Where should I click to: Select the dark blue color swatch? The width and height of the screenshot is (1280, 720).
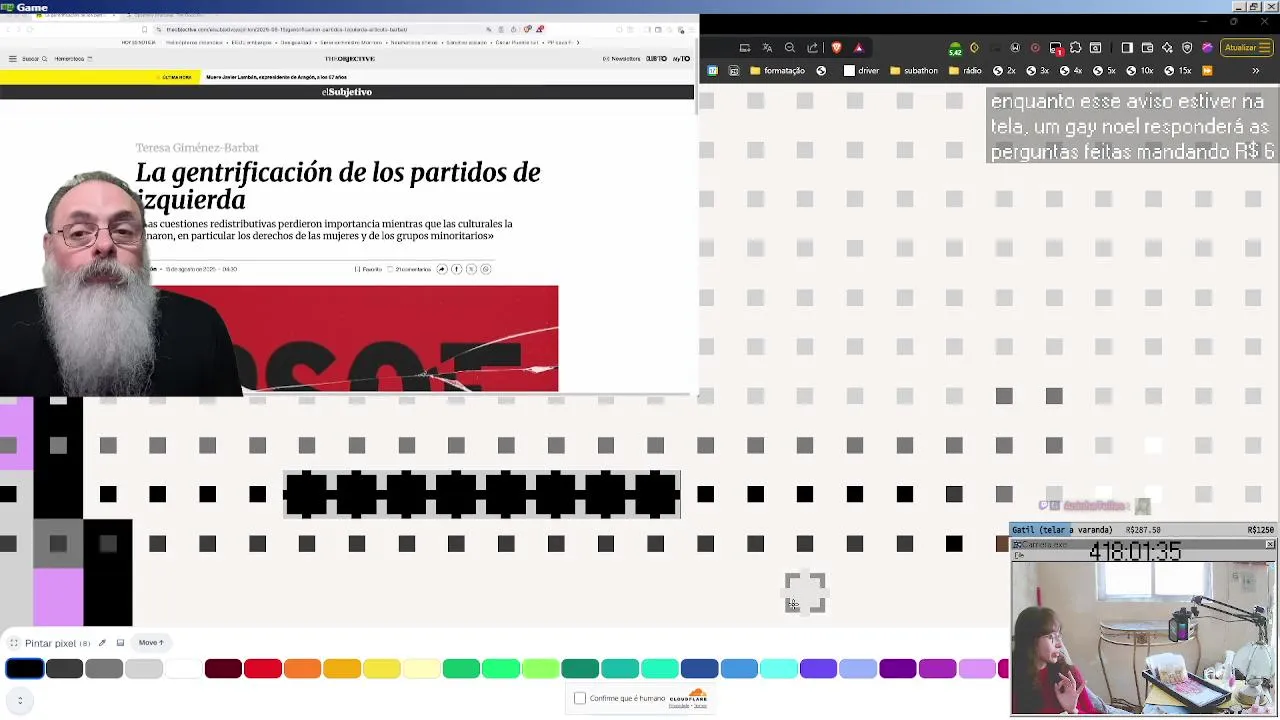[699, 669]
